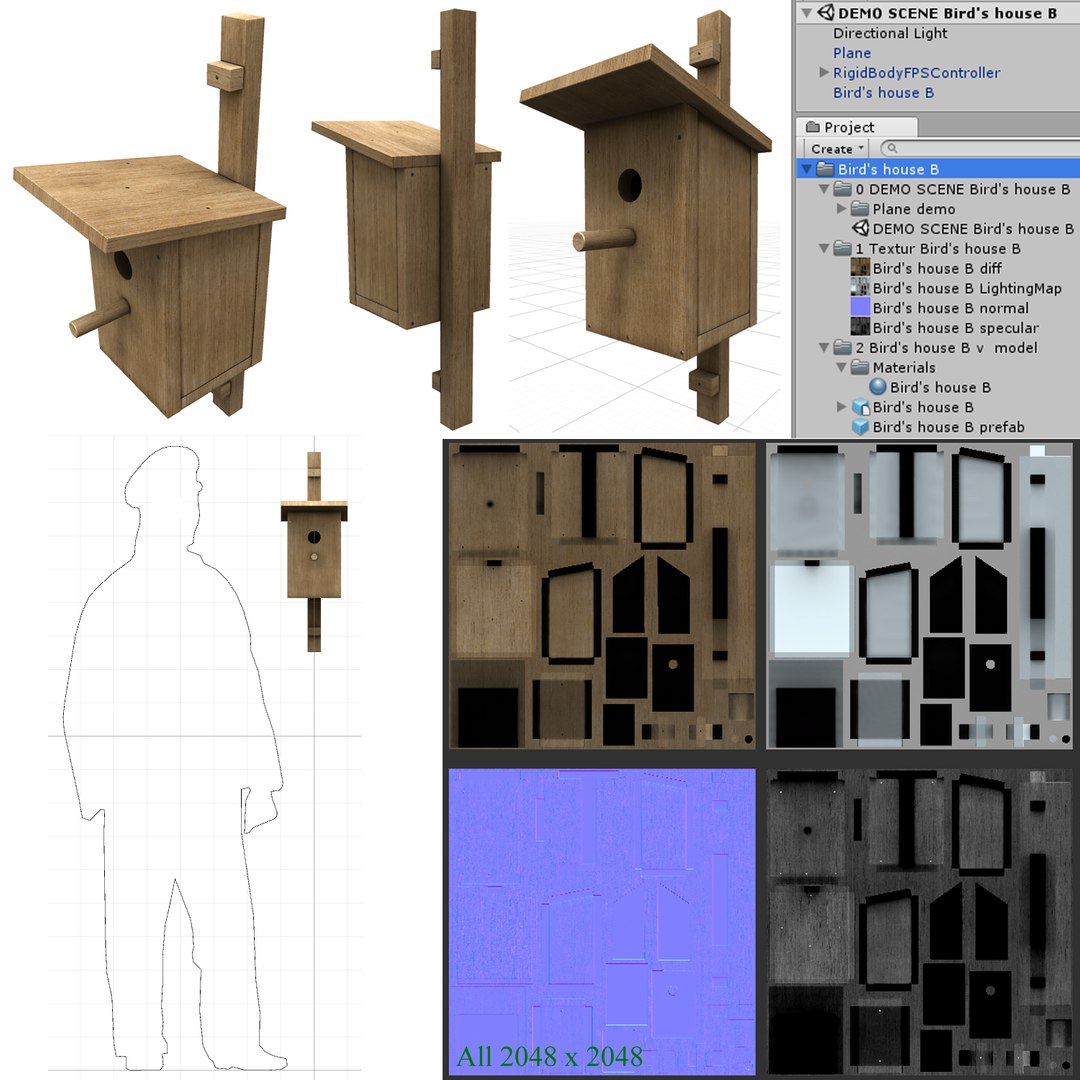1080x1080 pixels.
Task: Click the dark specular map preview image
Action: coord(919,922)
